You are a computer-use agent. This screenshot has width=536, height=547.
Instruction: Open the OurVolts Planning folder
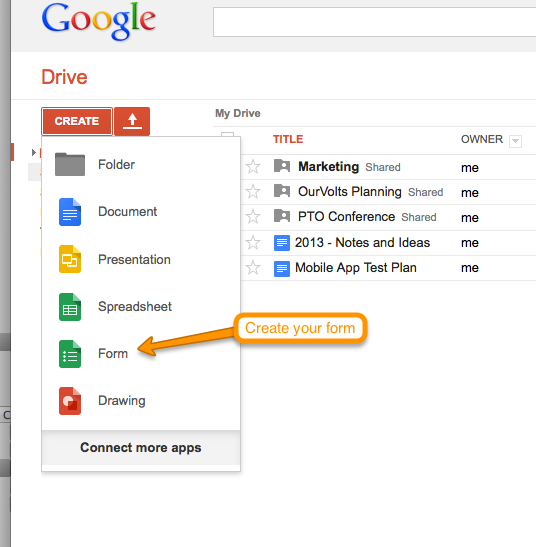(x=350, y=192)
